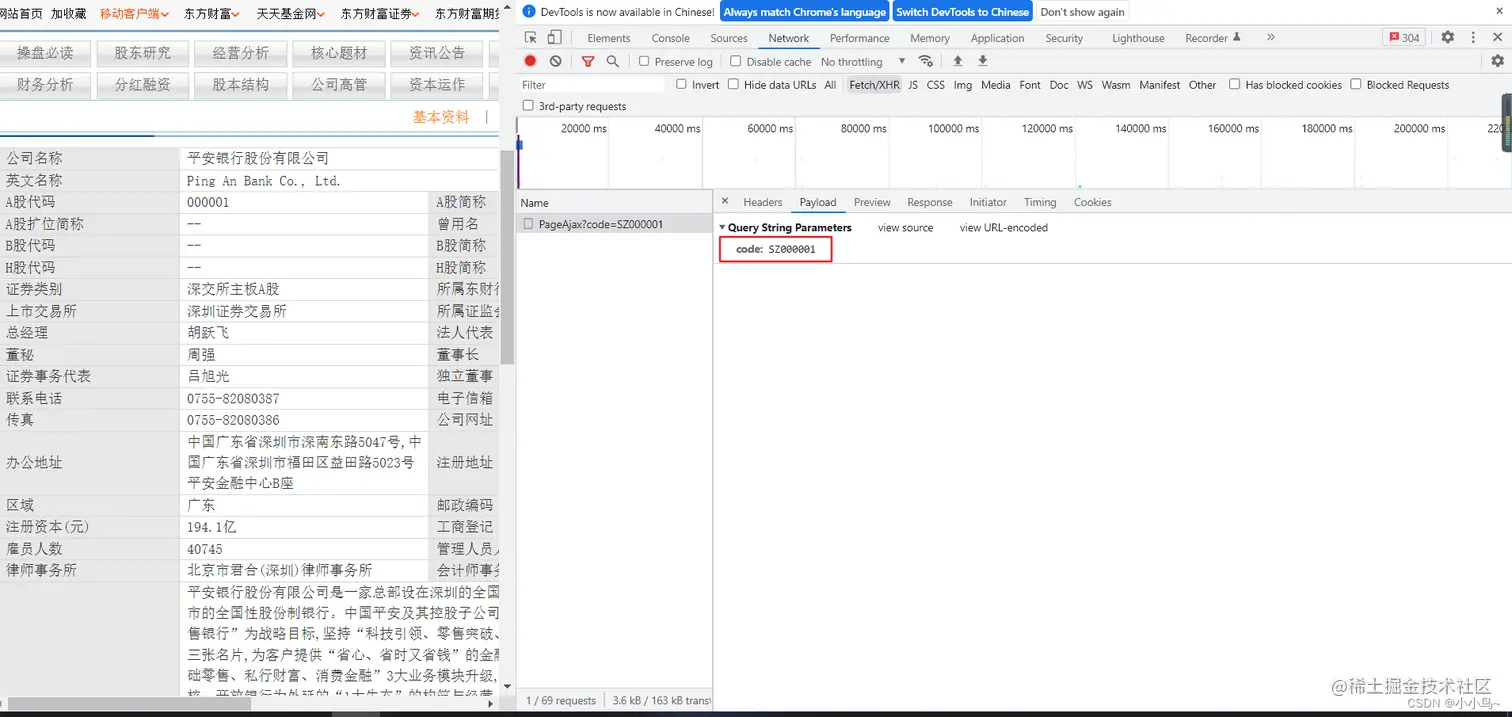The image size is (1512, 717).
Task: Activate the inspect element picker icon
Action: click(x=531, y=38)
